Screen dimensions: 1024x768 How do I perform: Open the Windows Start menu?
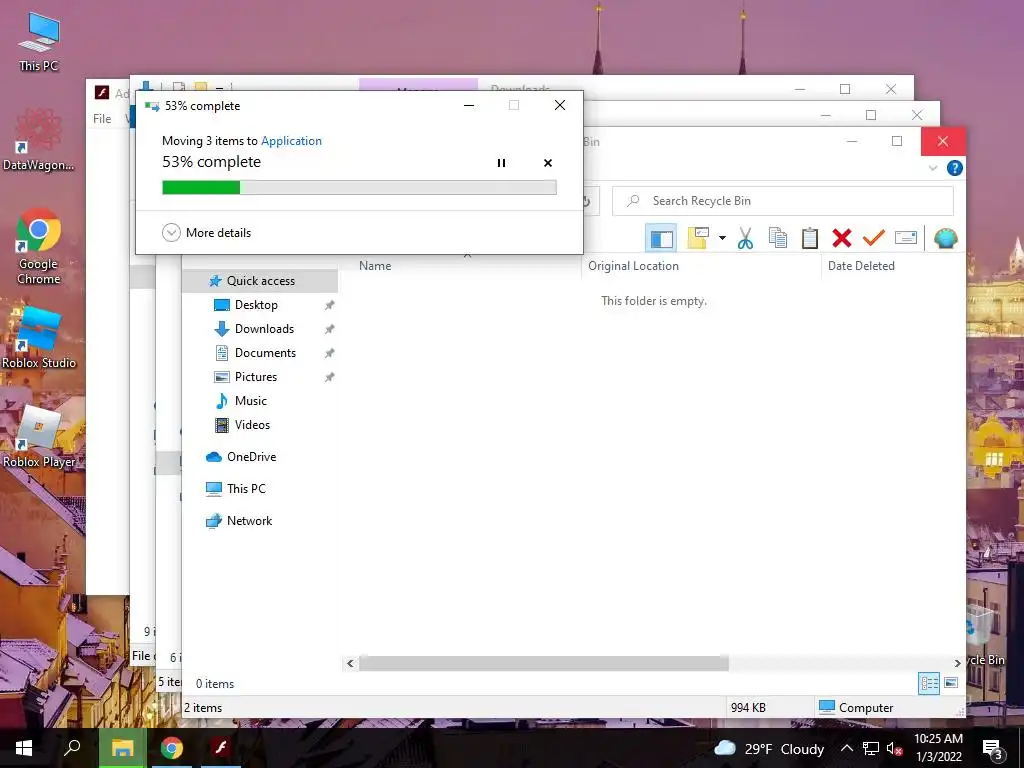point(24,748)
